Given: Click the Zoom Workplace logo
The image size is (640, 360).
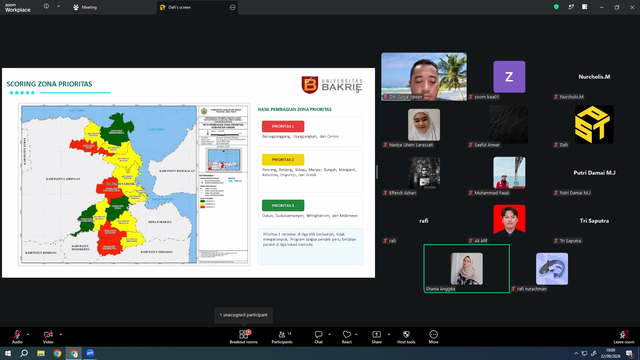Looking at the screenshot, I should (x=18, y=8).
